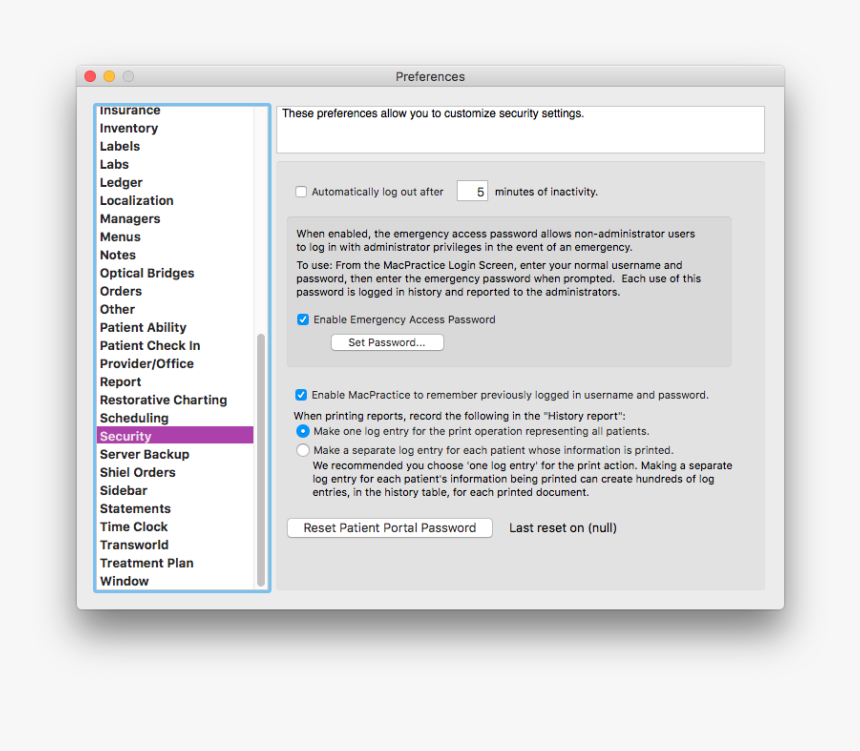The height and width of the screenshot is (751, 860).
Task: Select one log entry for all patients
Action: tap(302, 431)
